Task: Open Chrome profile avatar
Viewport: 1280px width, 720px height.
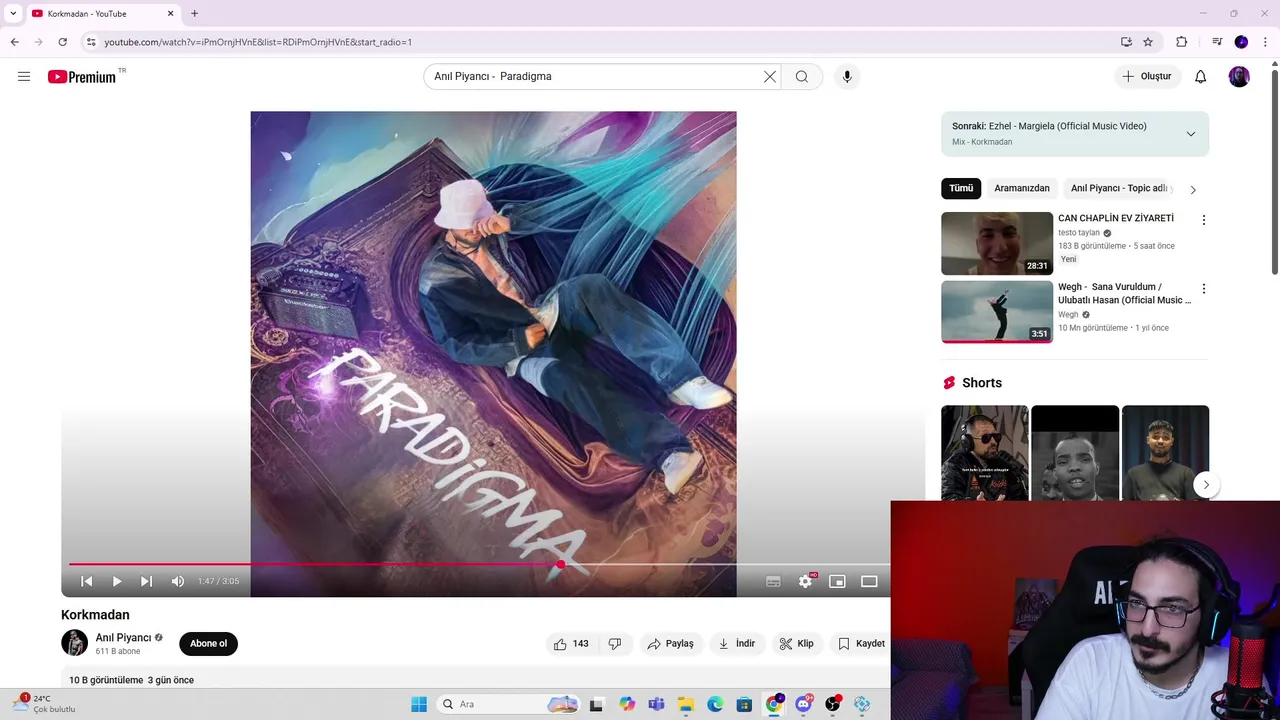Action: (x=1241, y=42)
